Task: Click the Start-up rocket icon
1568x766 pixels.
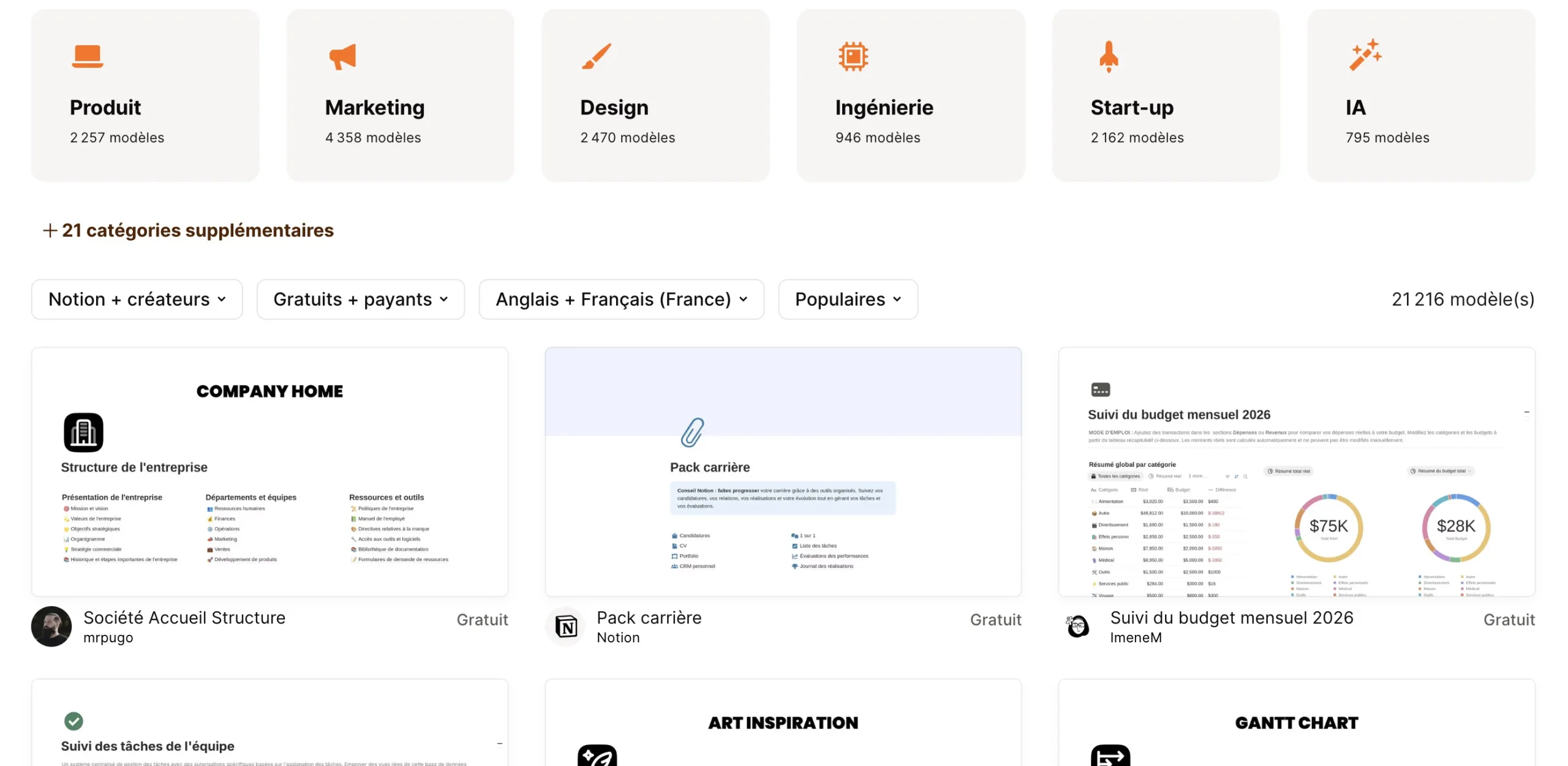Action: tap(1108, 56)
